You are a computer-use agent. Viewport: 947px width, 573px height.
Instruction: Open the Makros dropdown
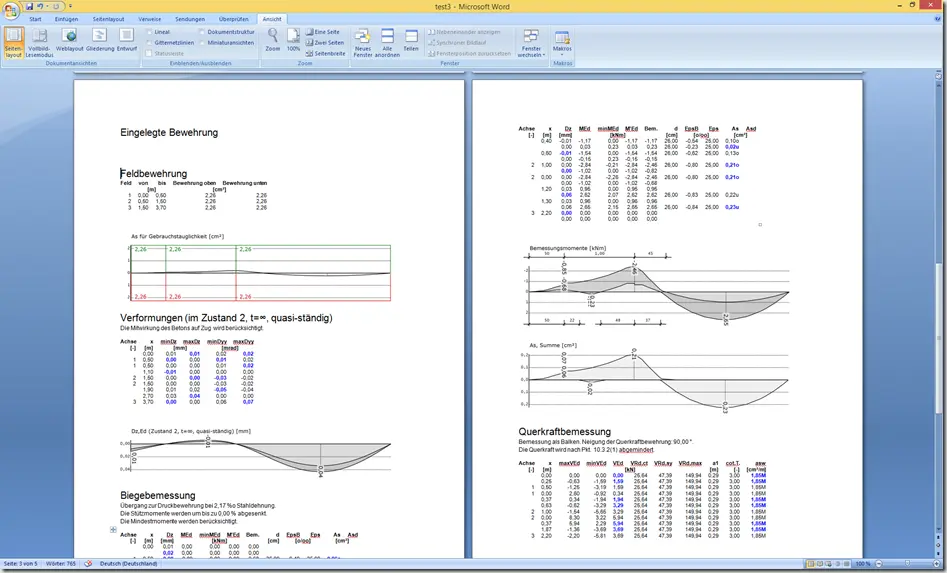562,42
